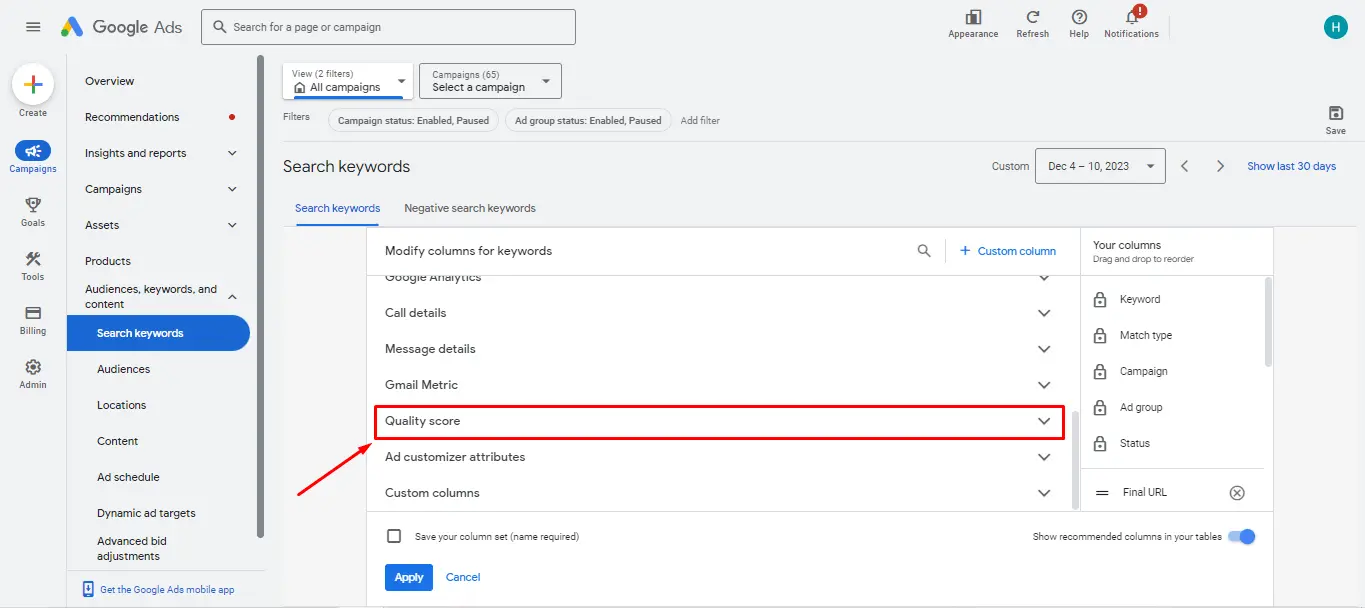
Task: Open the Tools wrench icon
Action: [x=33, y=259]
